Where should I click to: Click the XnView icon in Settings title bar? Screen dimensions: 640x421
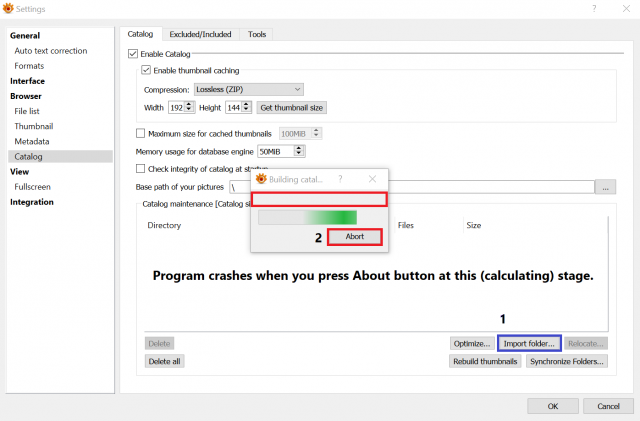pos(8,9)
